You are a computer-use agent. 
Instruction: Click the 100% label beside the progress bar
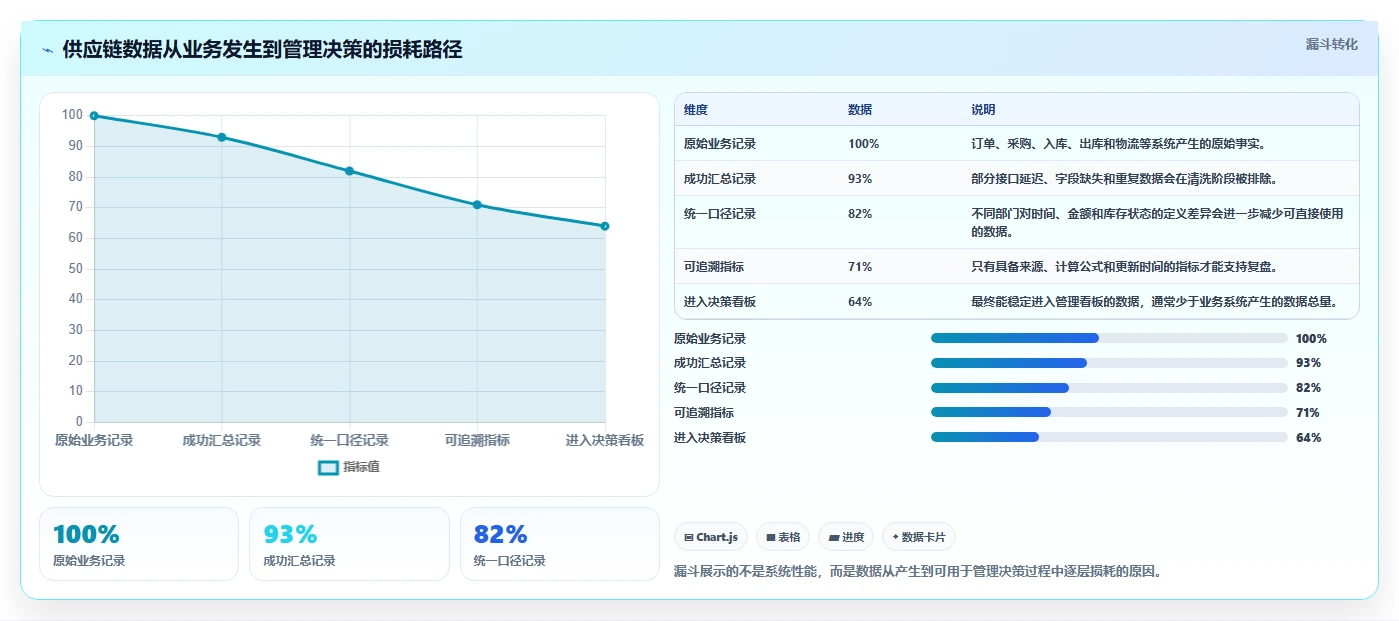tap(1311, 339)
